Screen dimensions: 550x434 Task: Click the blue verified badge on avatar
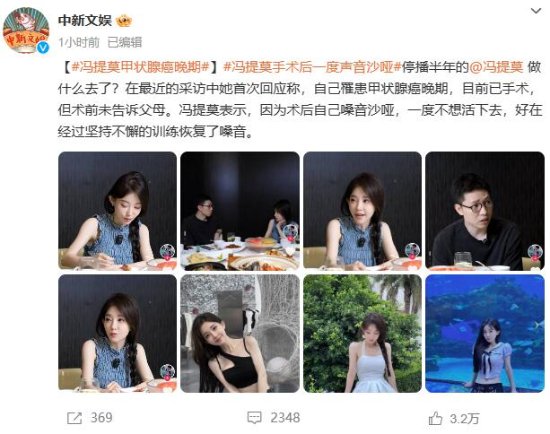[x=43, y=47]
